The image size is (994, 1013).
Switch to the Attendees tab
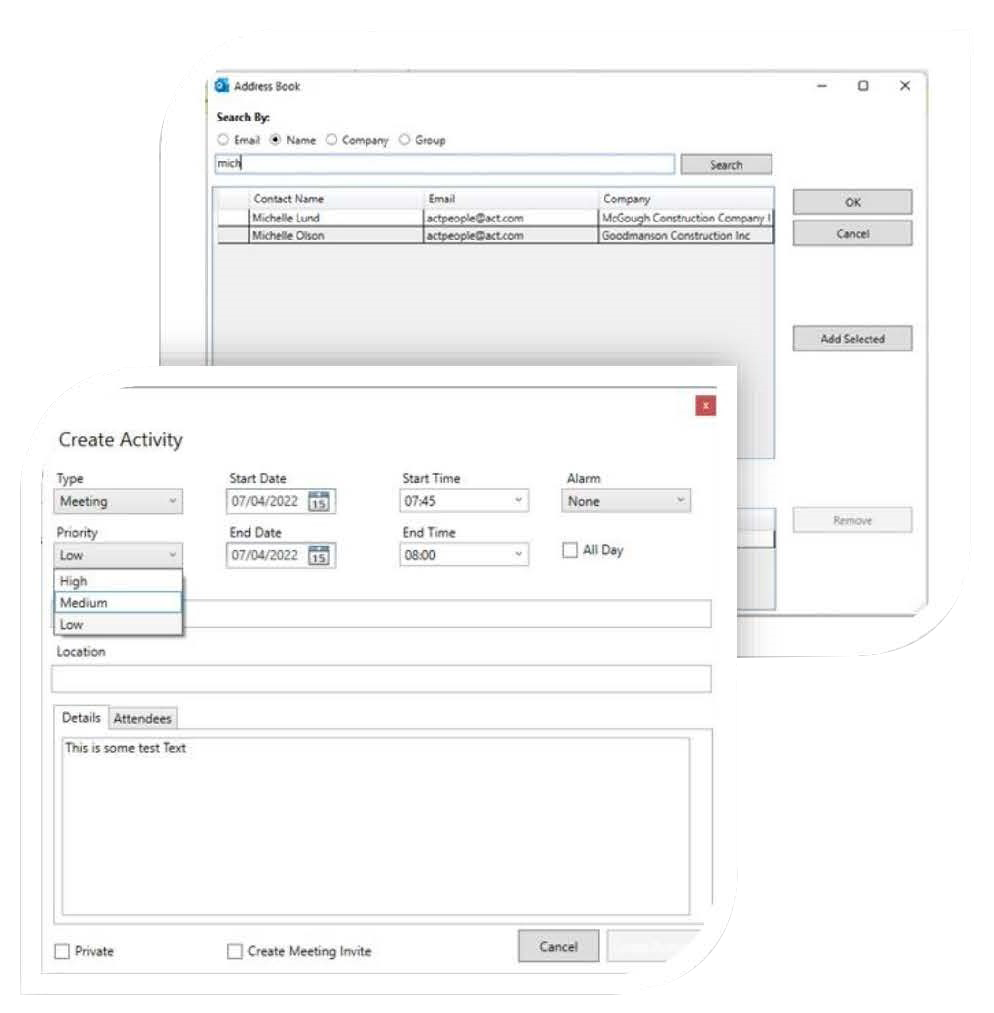pos(143,718)
